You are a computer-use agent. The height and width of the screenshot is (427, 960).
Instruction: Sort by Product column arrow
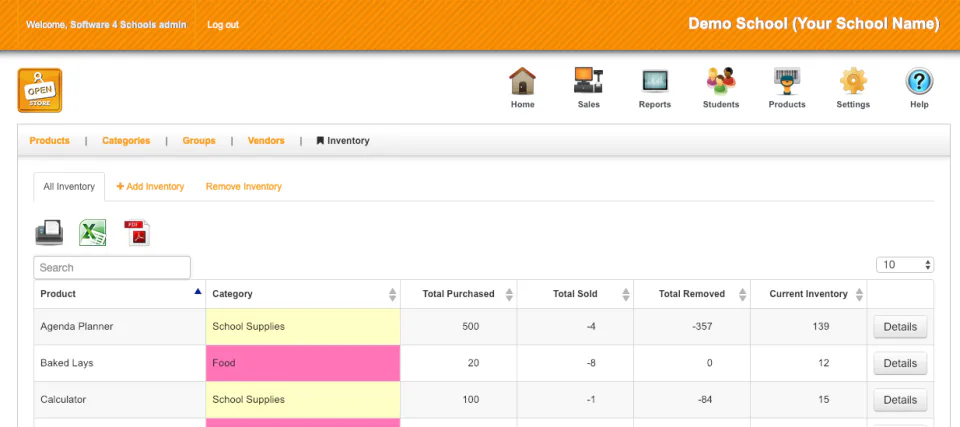197,292
